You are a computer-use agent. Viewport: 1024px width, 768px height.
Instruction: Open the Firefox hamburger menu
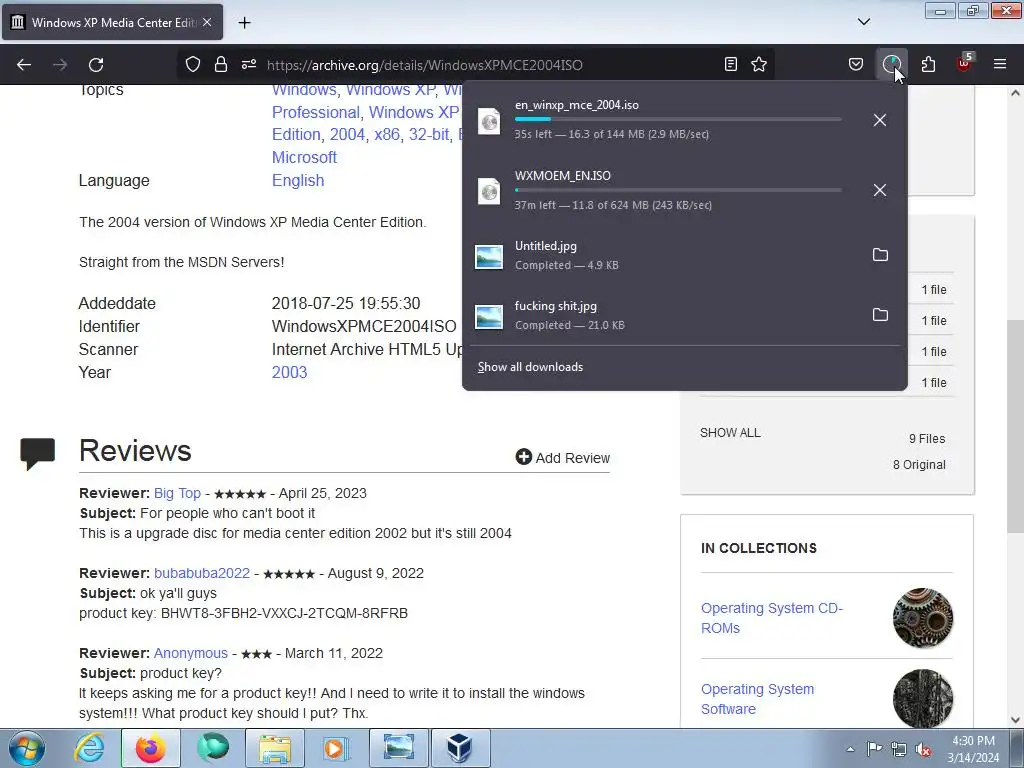[x=1000, y=64]
